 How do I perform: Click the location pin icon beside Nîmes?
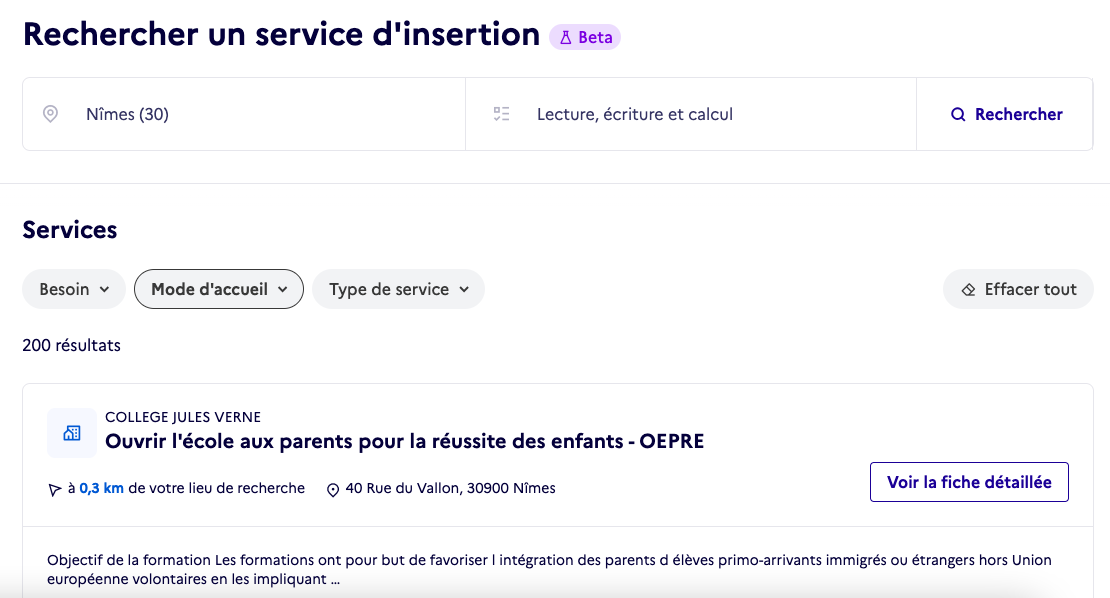click(50, 114)
